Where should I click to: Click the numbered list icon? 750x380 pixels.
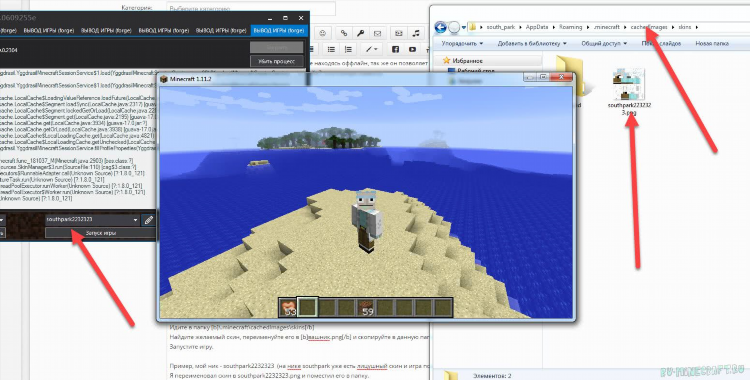point(348,49)
